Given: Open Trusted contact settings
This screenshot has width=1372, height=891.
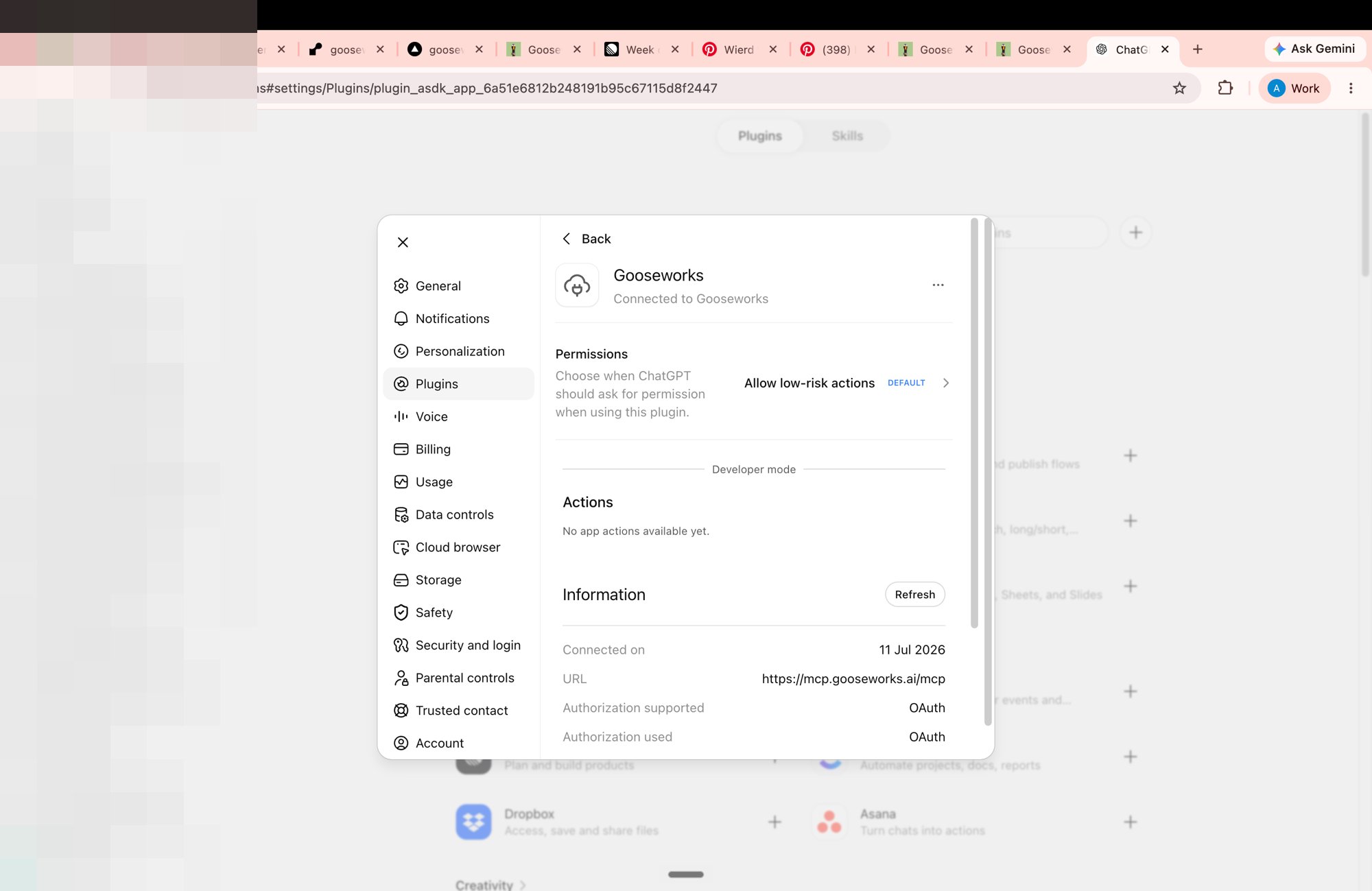Looking at the screenshot, I should [x=458, y=711].
